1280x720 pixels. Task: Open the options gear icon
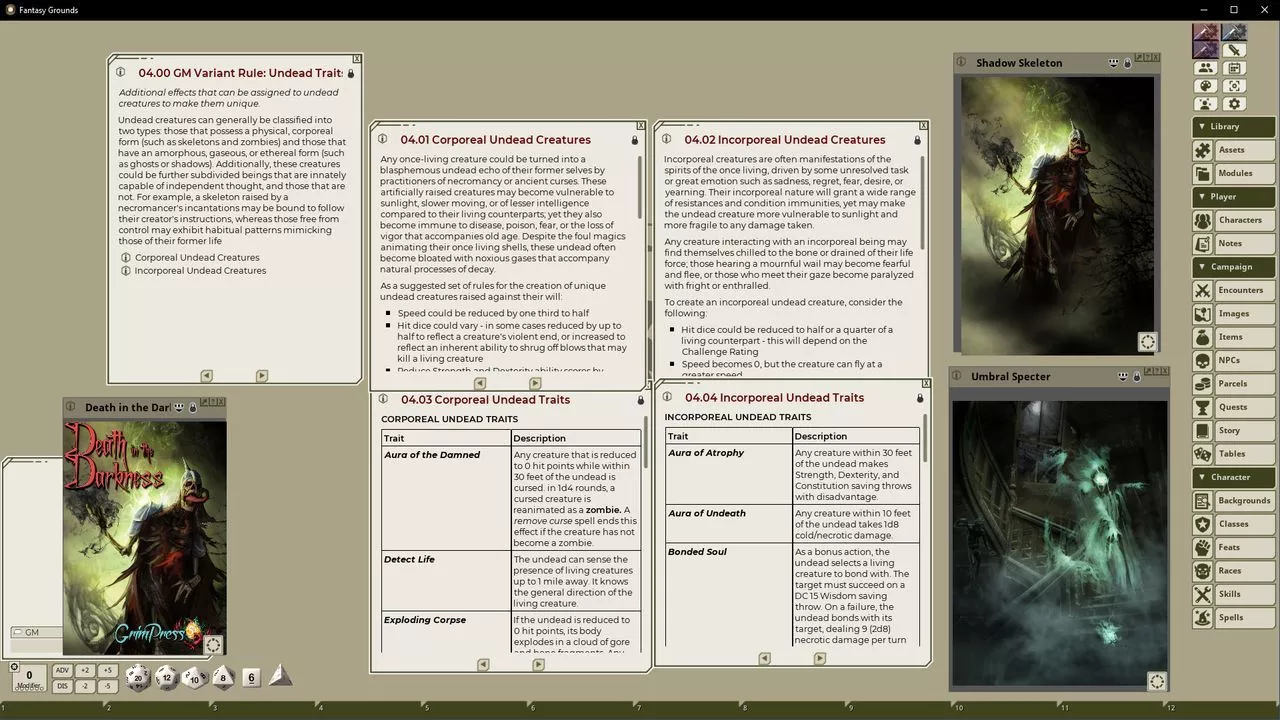pyautogui.click(x=1234, y=104)
